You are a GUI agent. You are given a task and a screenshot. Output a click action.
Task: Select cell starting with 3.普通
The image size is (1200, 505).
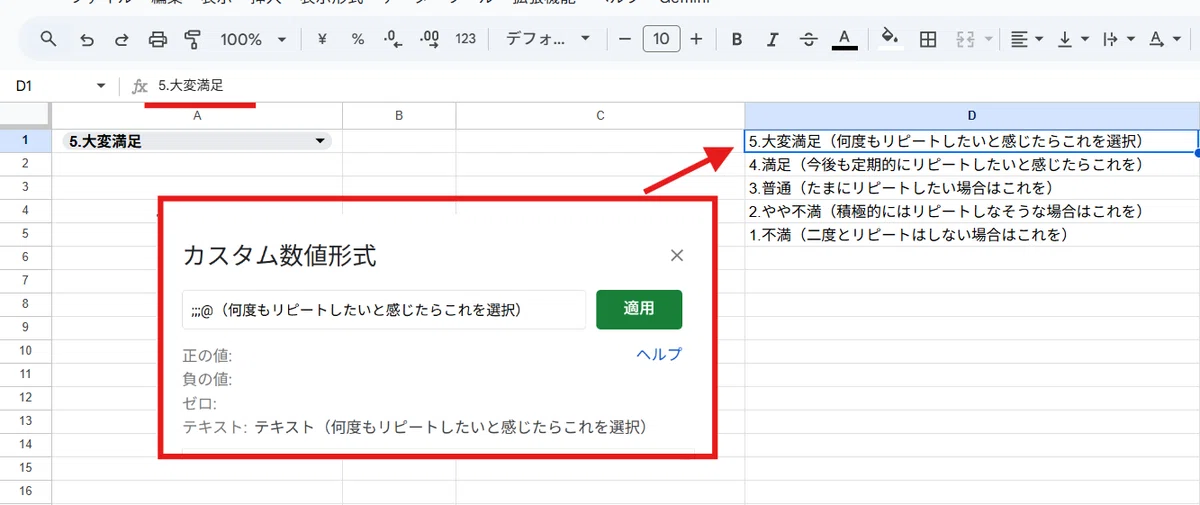(972, 188)
